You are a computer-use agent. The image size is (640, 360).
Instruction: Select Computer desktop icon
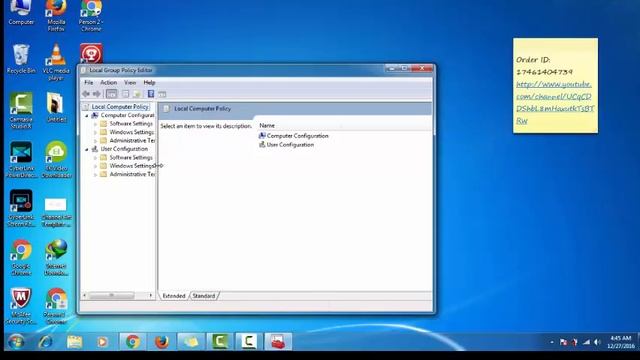pos(21,13)
